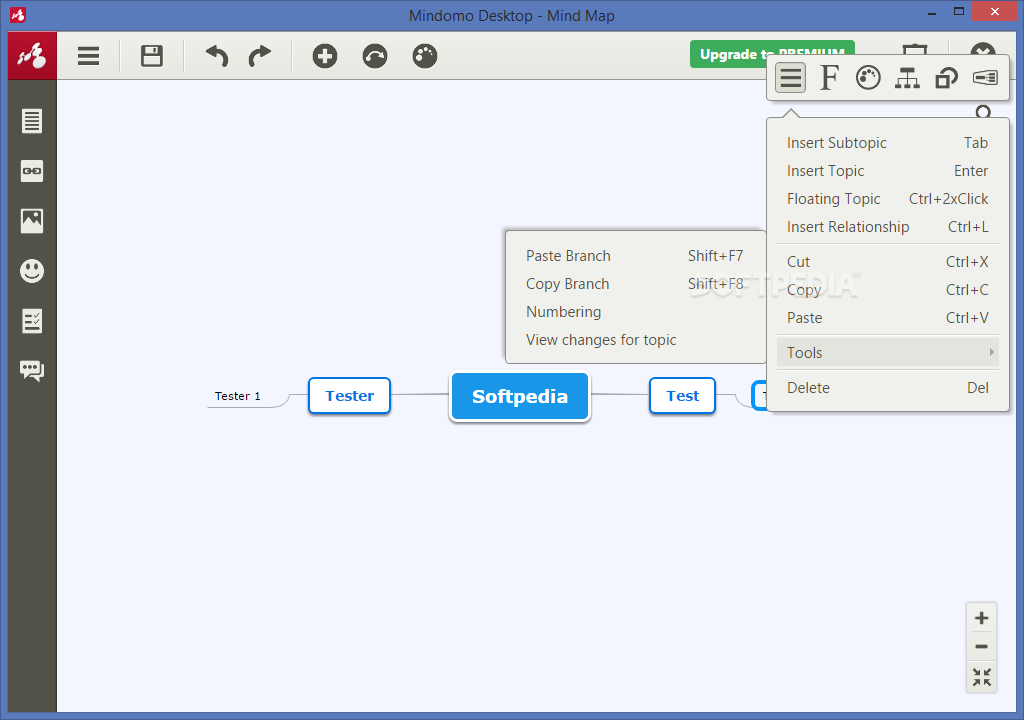Open color palette in floating toolbar

(x=868, y=78)
